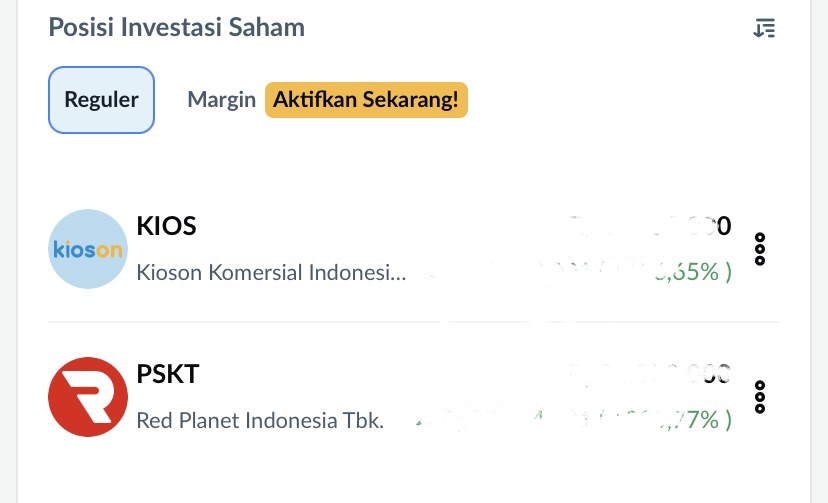
Task: Click the Red Planet Indonesia Tbk. name
Action: (260, 420)
